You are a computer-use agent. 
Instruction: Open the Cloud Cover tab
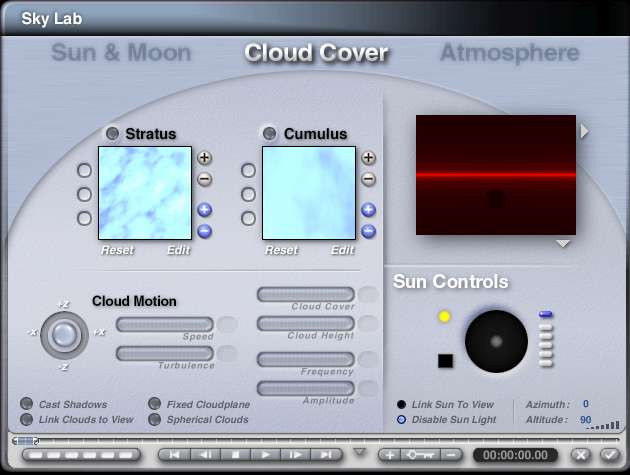pyautogui.click(x=316, y=53)
